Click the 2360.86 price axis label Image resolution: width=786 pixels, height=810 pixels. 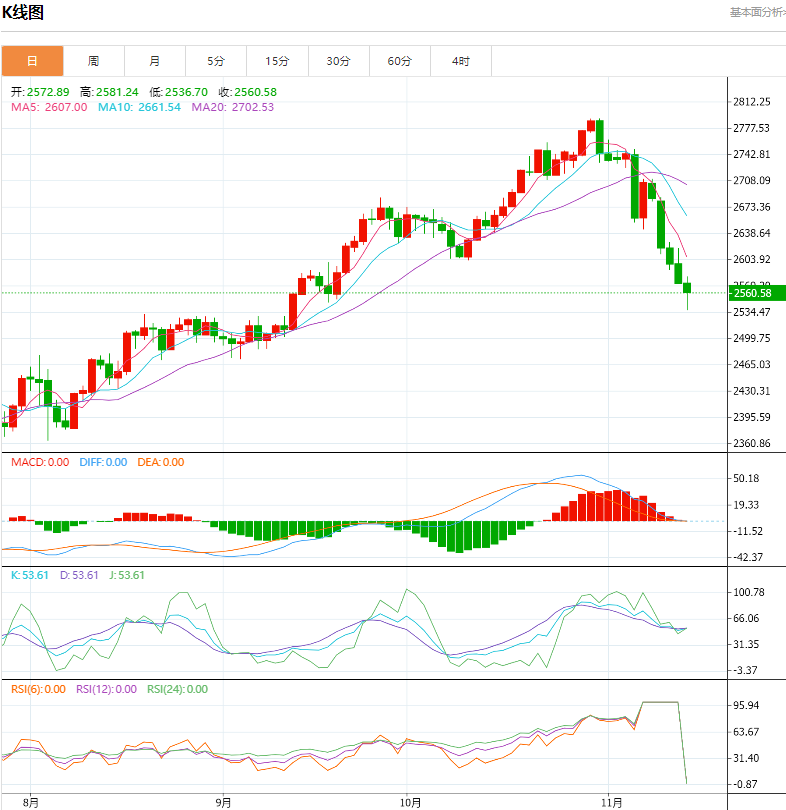pyautogui.click(x=752, y=443)
